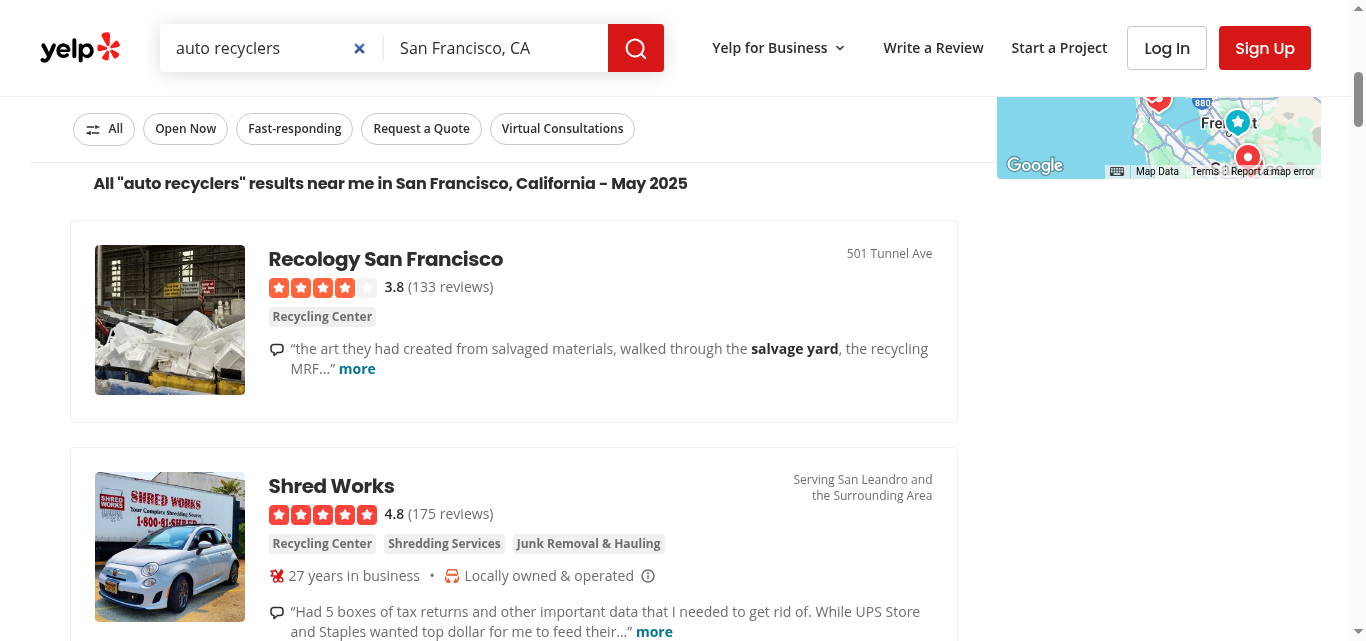
Task: Click the red search magnifier button
Action: click(636, 48)
